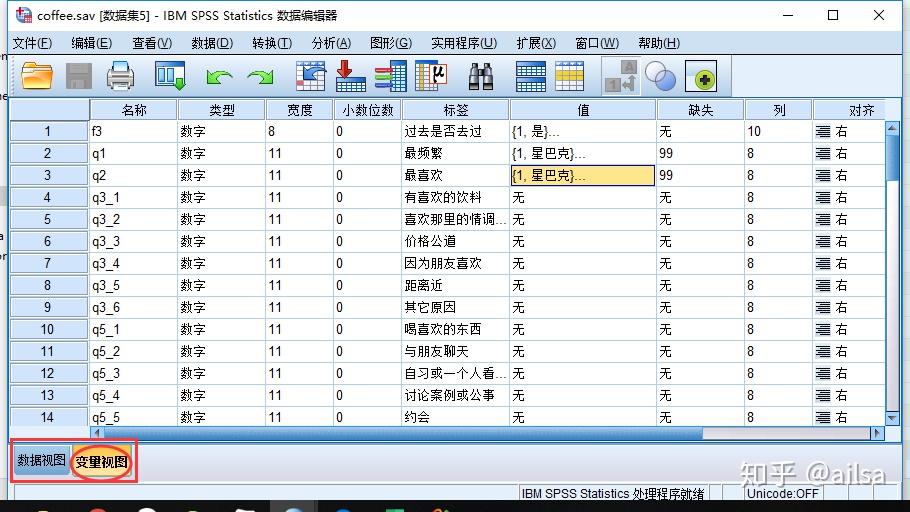Open type cell 数字 for q2
The width and height of the screenshot is (910, 512).
pos(222,175)
